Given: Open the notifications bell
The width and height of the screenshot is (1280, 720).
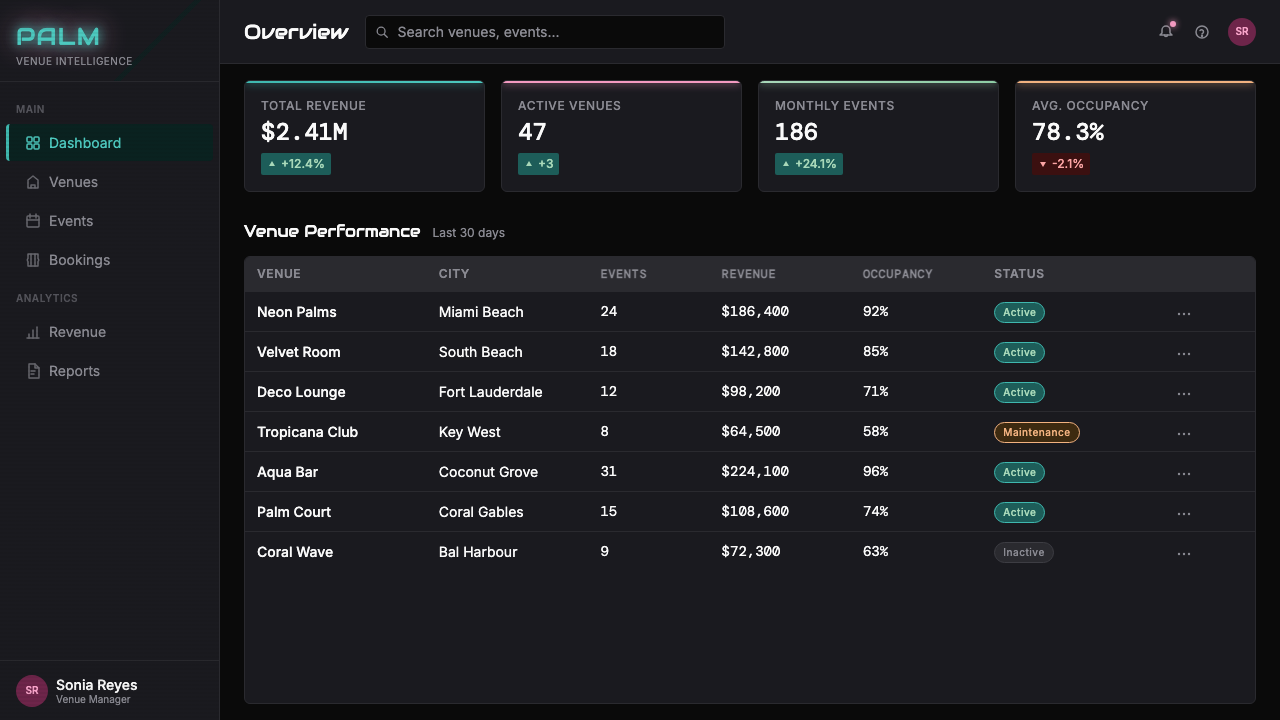Looking at the screenshot, I should [x=1166, y=32].
